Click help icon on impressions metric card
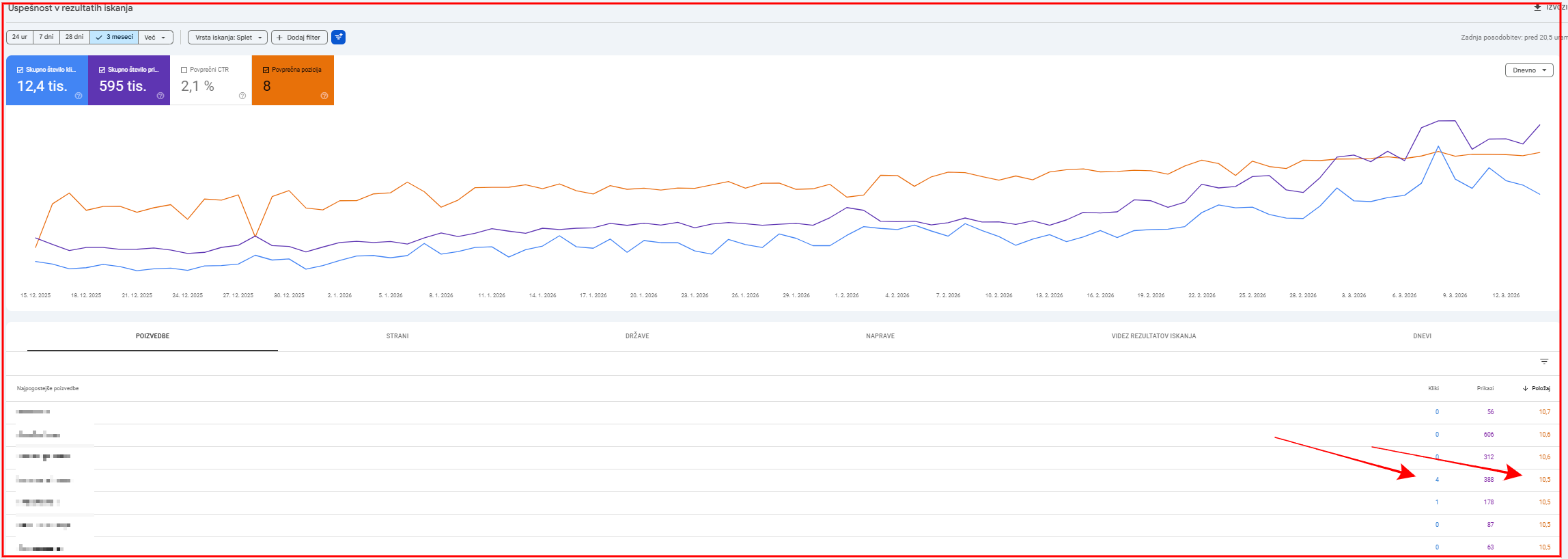The height and width of the screenshot is (559, 1568). point(160,96)
